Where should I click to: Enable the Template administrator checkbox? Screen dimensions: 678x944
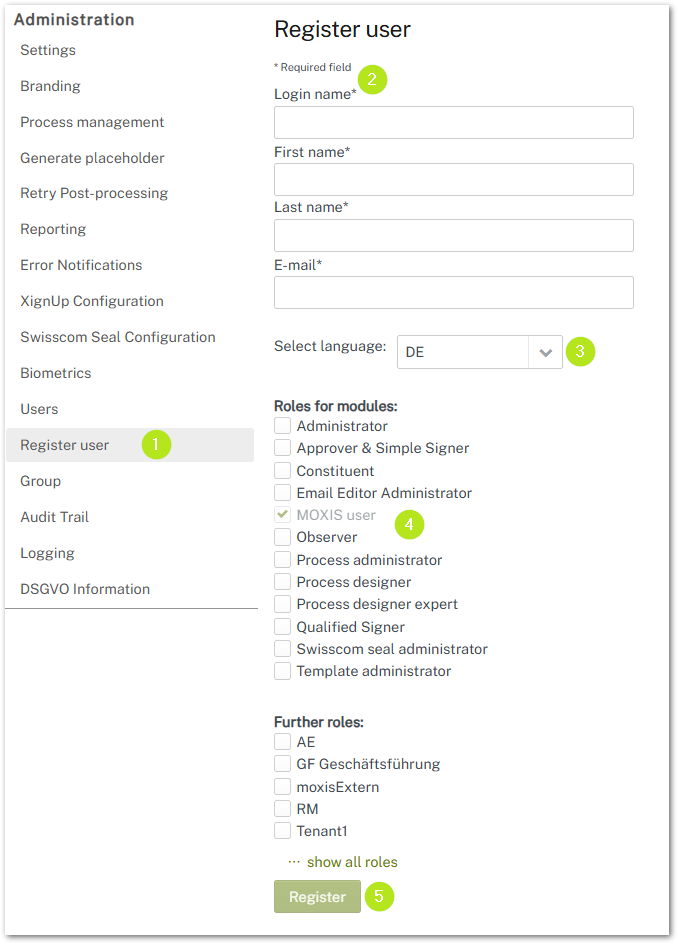[x=283, y=671]
